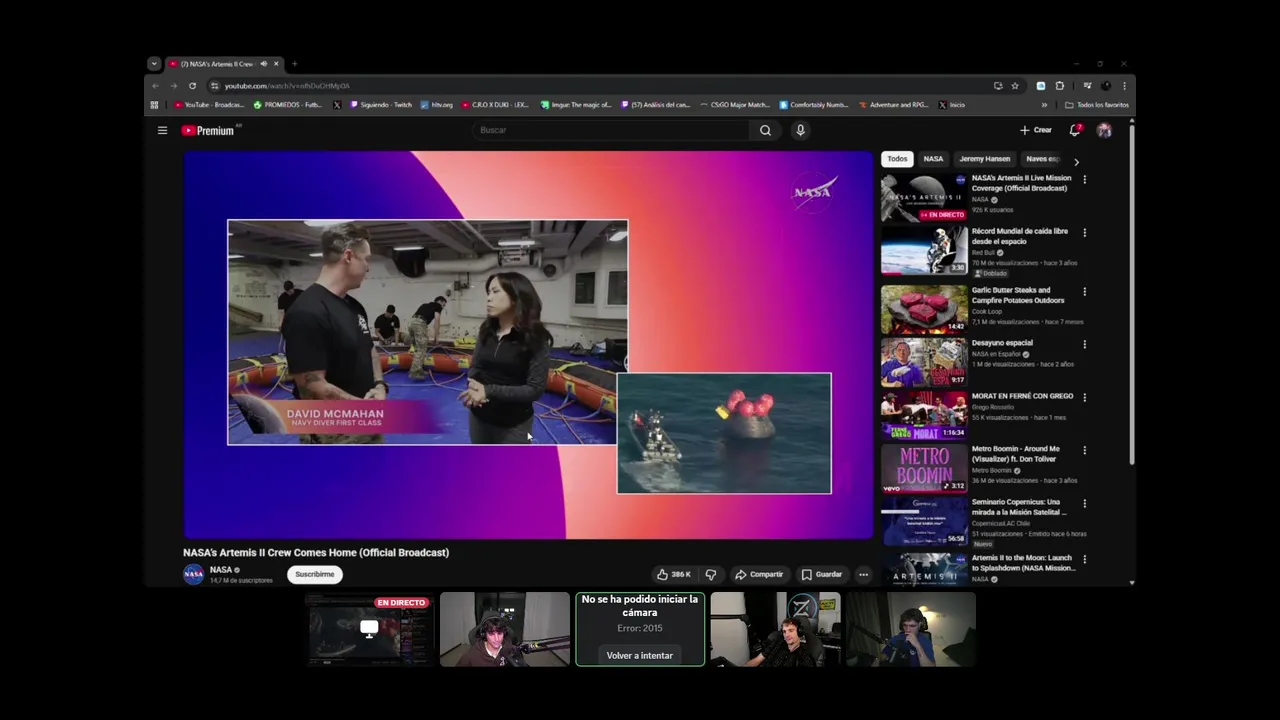This screenshot has width=1280, height=720.
Task: Open options for Desayuno espacial video
Action: coord(1084,345)
